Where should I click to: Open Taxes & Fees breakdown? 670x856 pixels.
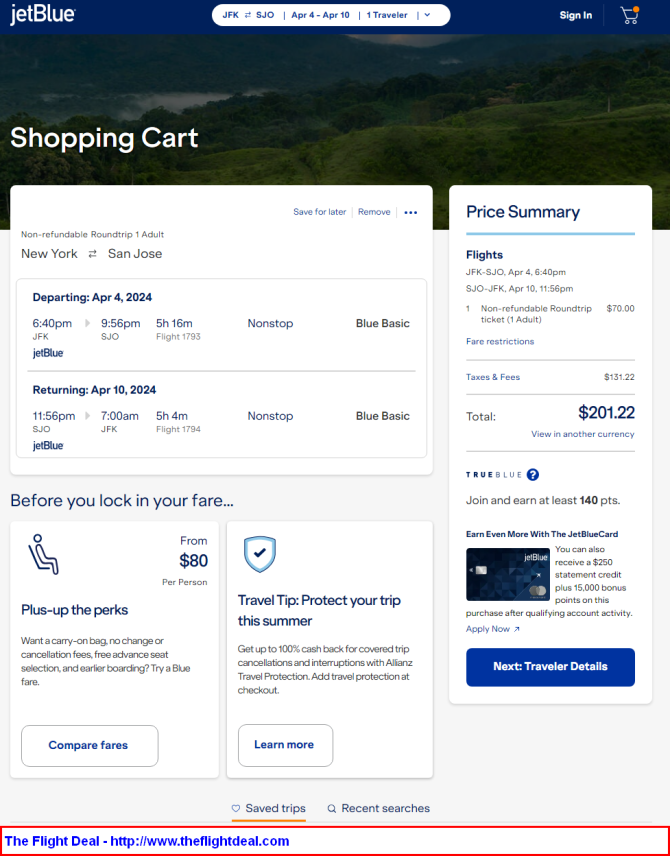(x=493, y=377)
